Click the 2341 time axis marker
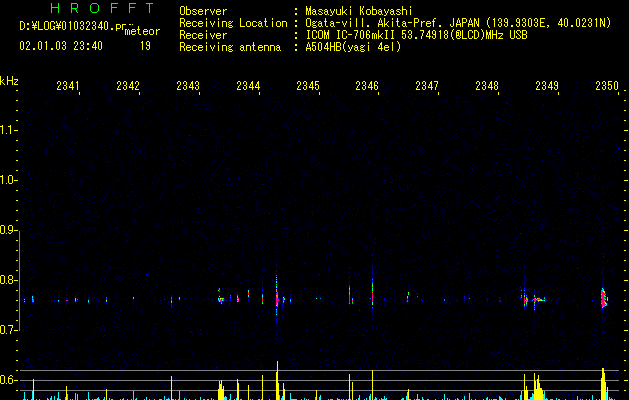This screenshot has height=400, width=629. pyautogui.click(x=68, y=85)
